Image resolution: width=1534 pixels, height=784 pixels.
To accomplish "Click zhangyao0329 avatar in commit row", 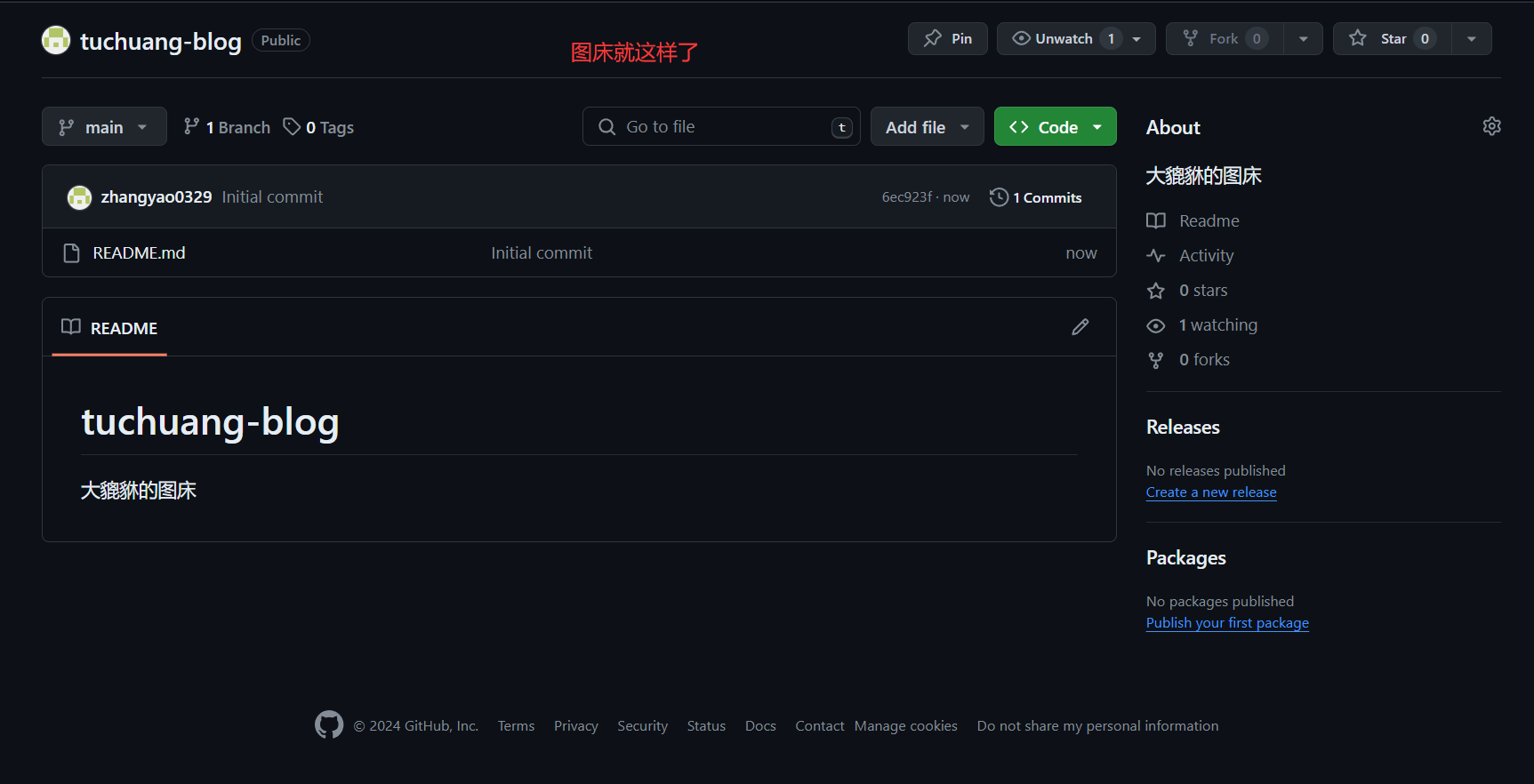I will (x=79, y=197).
